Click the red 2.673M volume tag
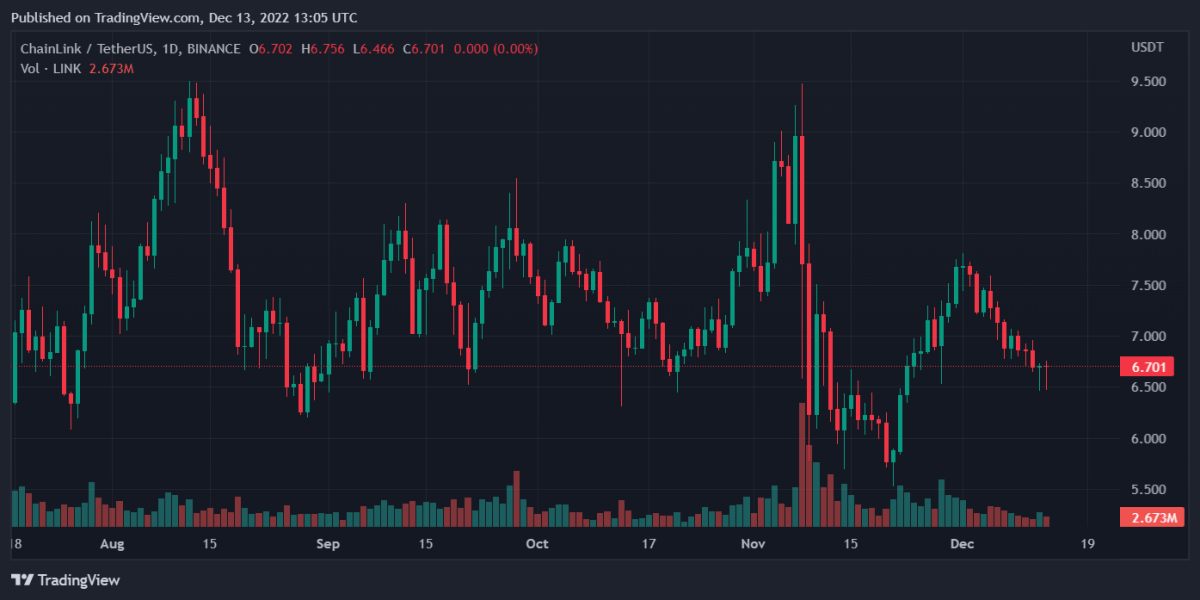Image resolution: width=1200 pixels, height=600 pixels. [x=1148, y=517]
